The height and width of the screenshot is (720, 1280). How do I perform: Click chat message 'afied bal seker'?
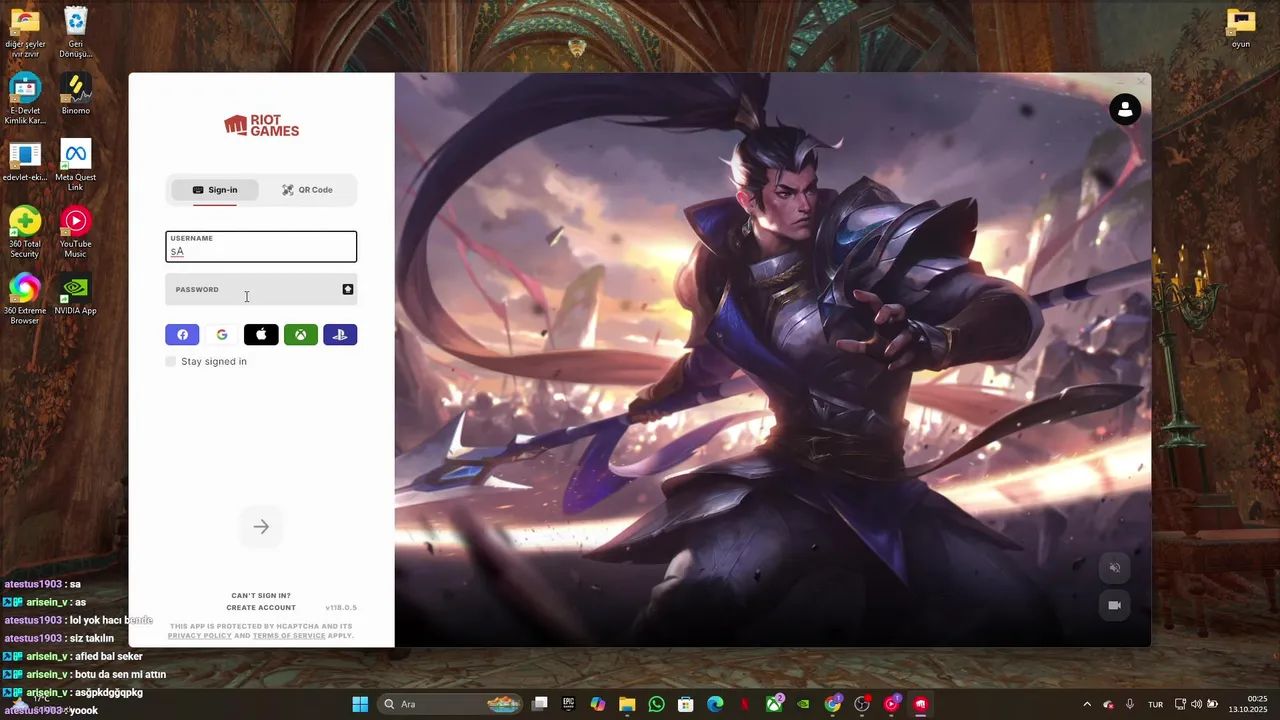click(x=109, y=656)
